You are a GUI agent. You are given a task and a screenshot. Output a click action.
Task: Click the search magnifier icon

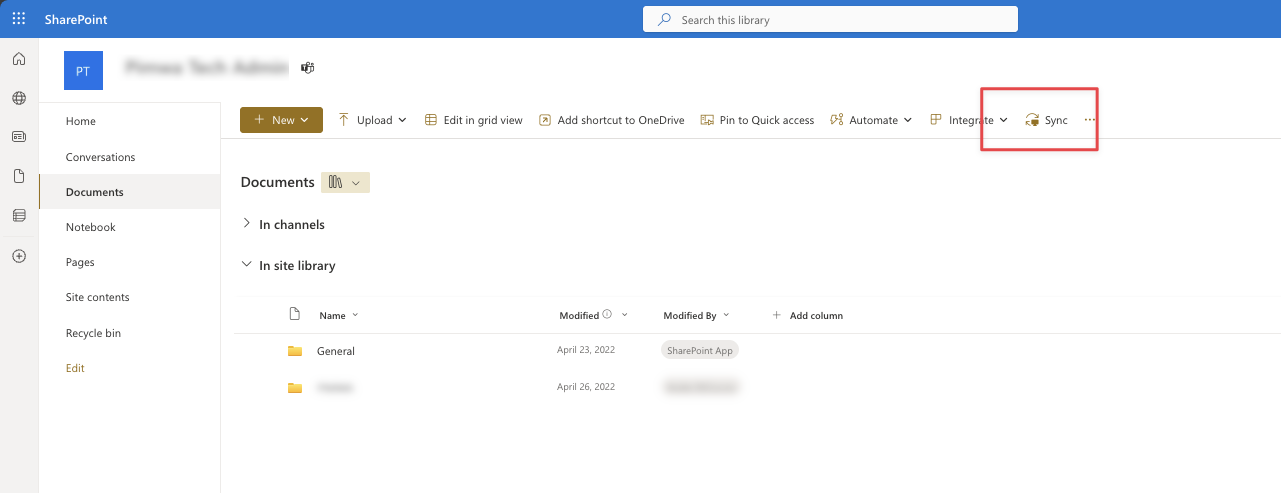point(664,19)
